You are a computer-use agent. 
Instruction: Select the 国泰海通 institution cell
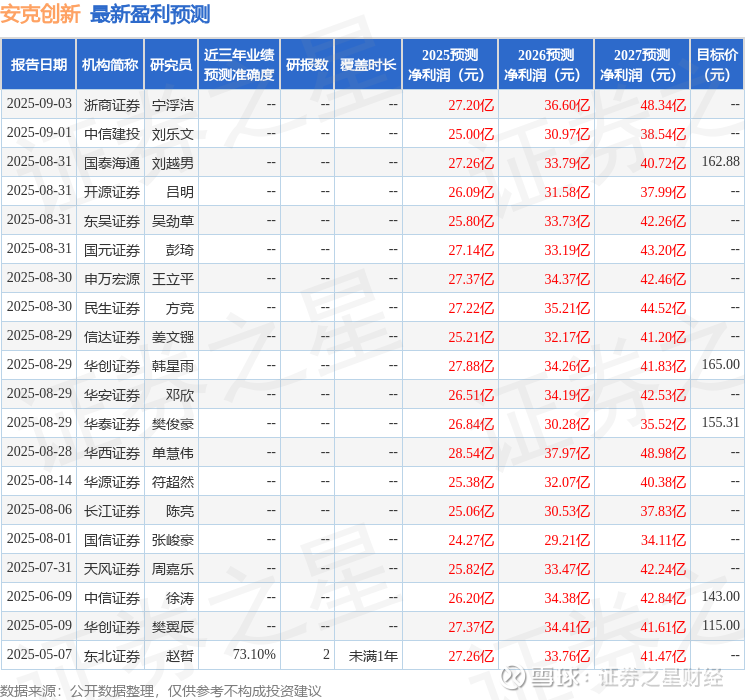click(x=112, y=163)
